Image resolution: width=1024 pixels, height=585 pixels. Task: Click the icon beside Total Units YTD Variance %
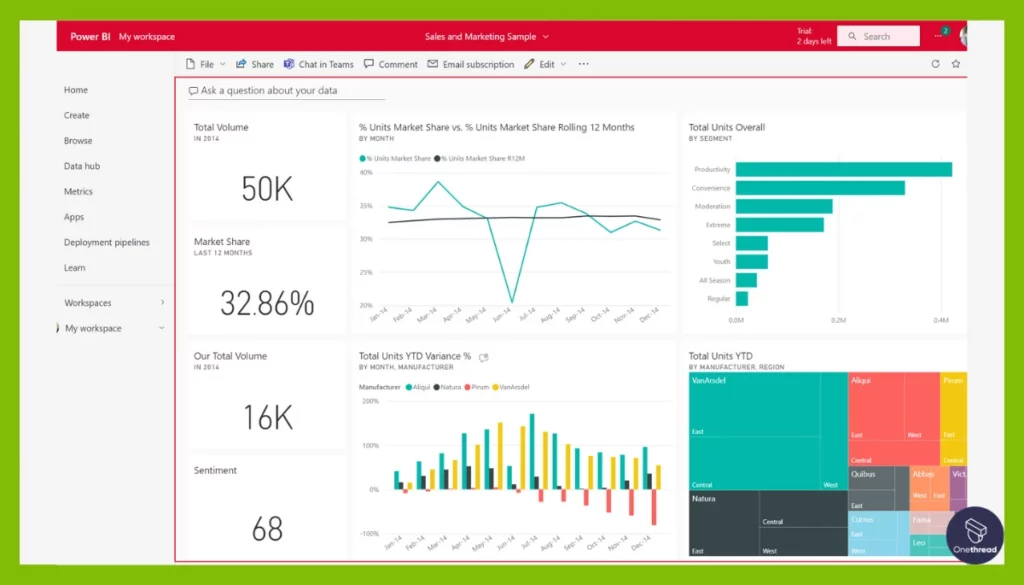[x=484, y=357]
